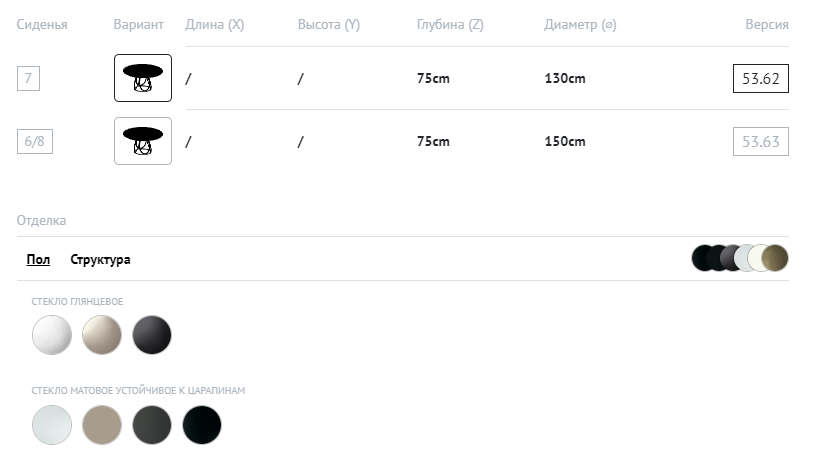822x456 pixels.
Task: Click the bronze circle in finish preview
Action: point(775,258)
